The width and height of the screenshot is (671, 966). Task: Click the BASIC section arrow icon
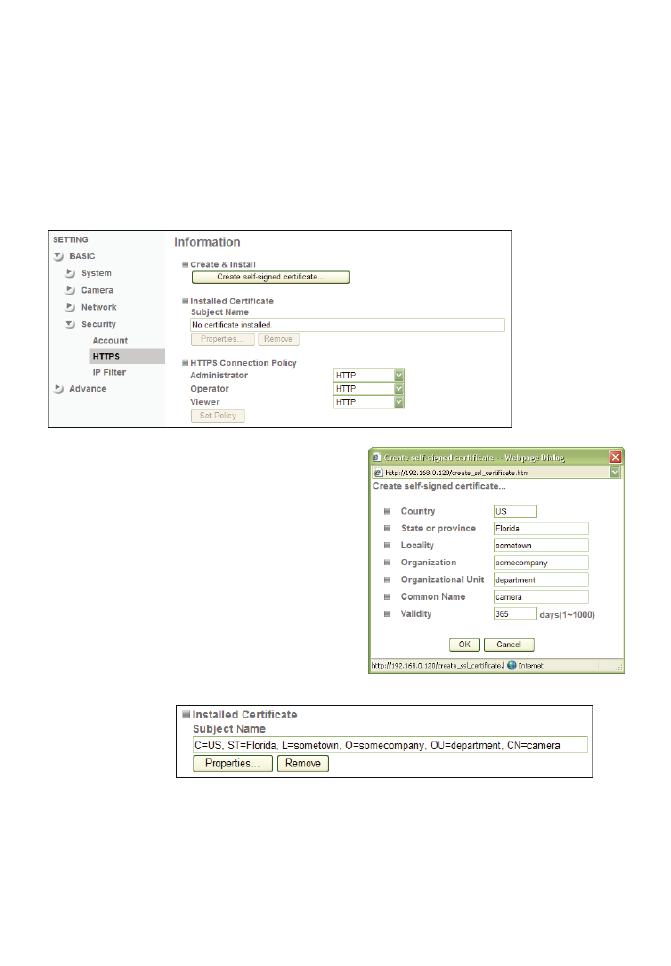tap(59, 256)
